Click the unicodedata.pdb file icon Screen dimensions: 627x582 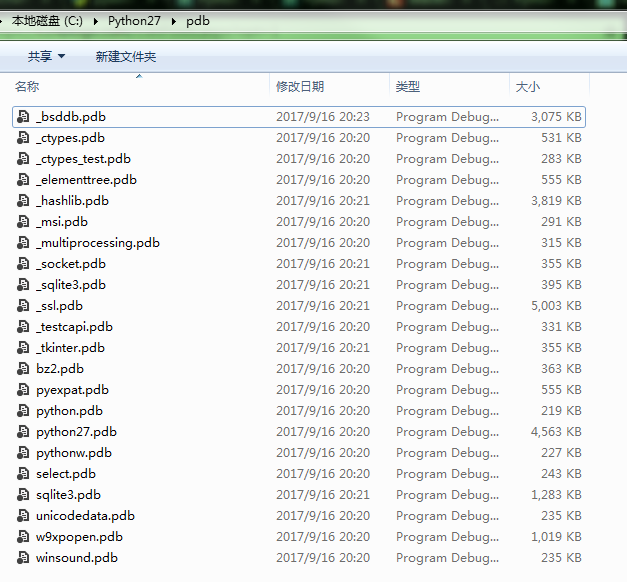(x=23, y=516)
